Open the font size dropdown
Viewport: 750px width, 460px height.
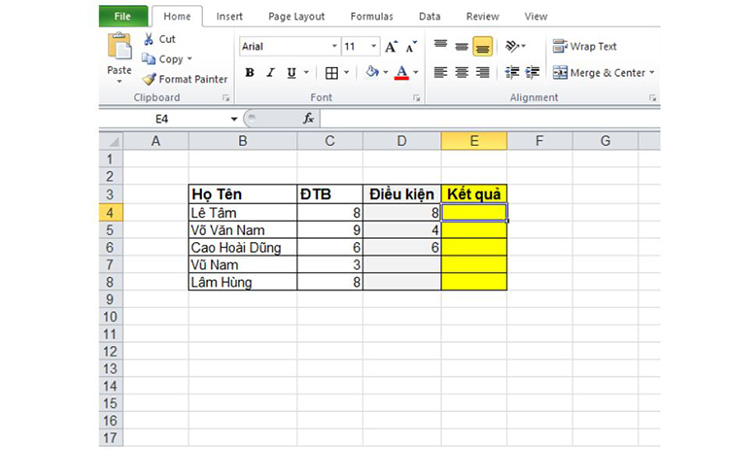point(374,46)
